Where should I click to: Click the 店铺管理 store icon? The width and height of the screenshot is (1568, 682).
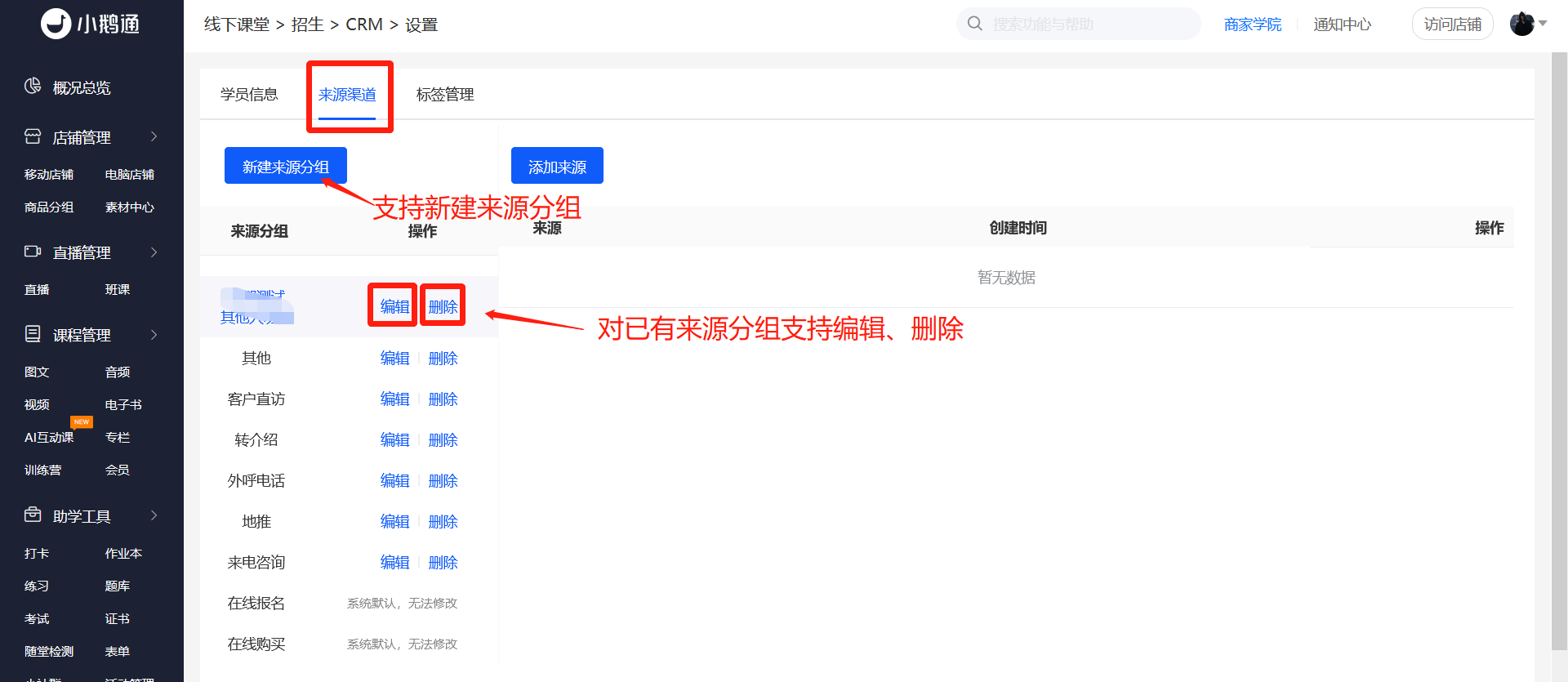[33, 136]
